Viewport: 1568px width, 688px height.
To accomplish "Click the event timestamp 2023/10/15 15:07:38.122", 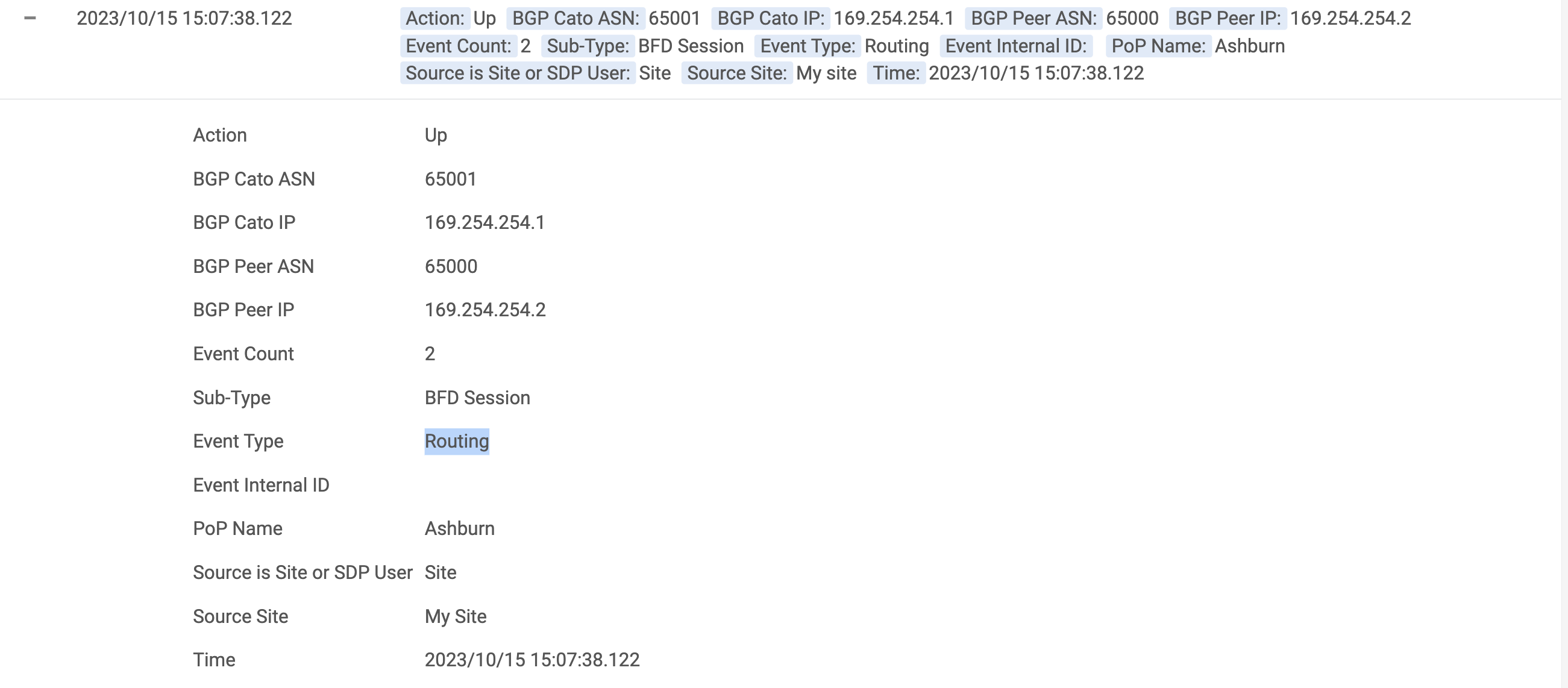I will coord(184,18).
